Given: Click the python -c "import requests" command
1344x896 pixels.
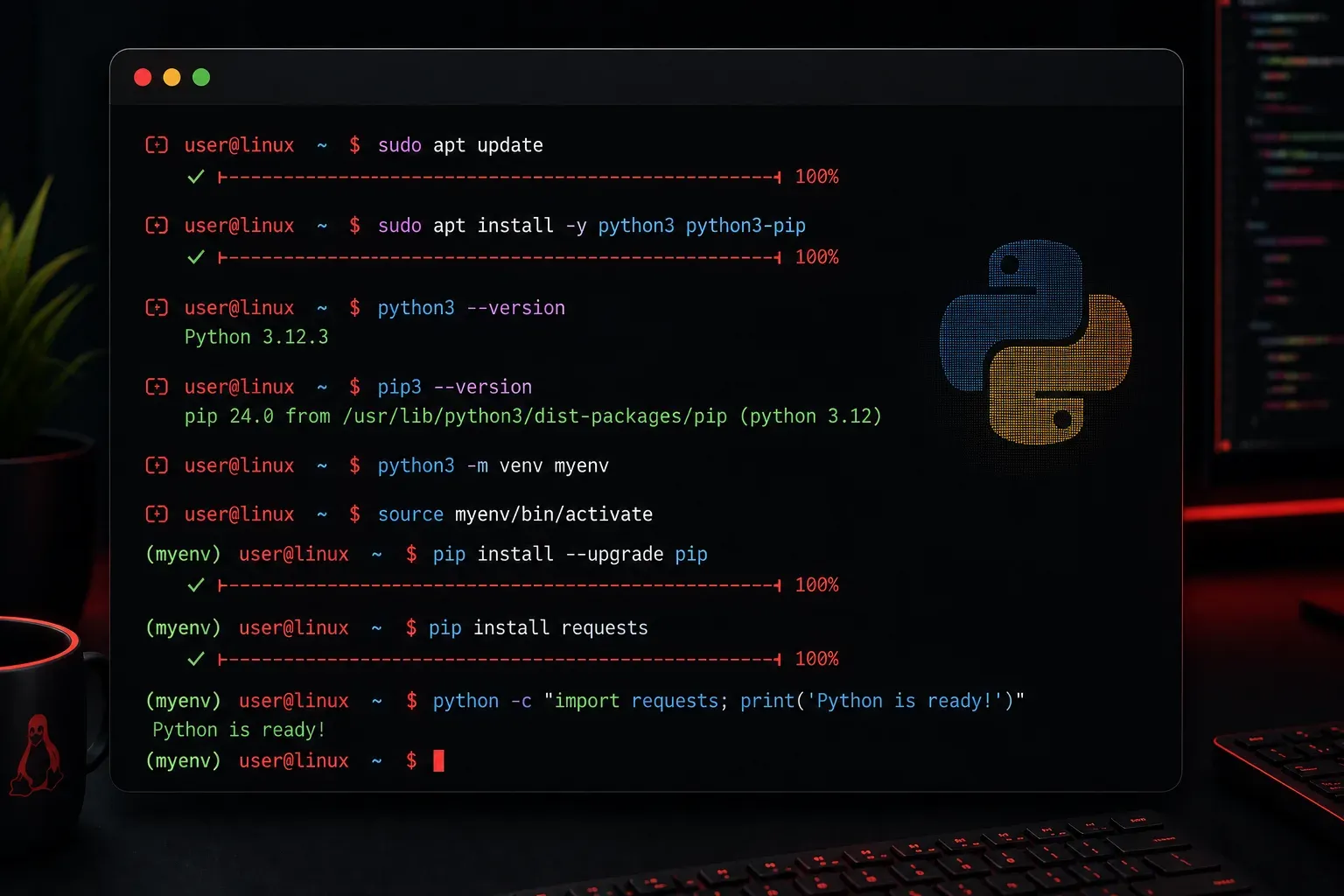Looking at the screenshot, I should pos(728,701).
